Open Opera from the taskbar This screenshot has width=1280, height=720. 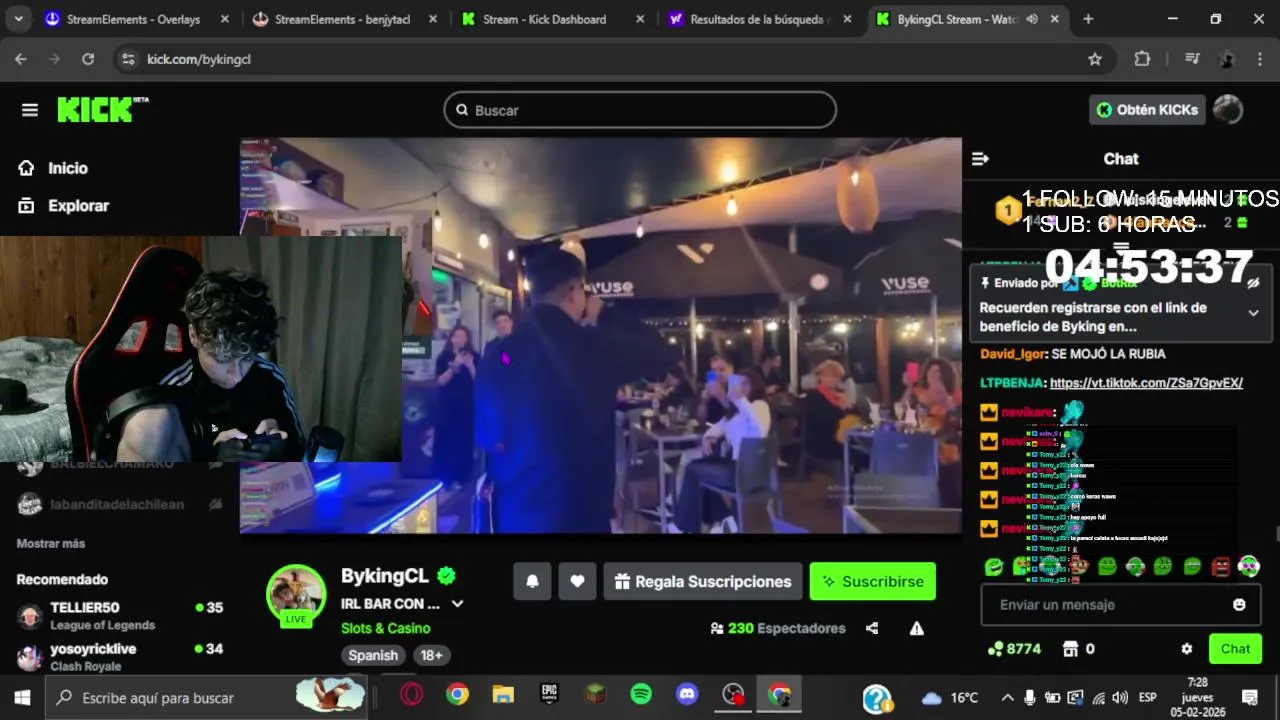[411, 694]
